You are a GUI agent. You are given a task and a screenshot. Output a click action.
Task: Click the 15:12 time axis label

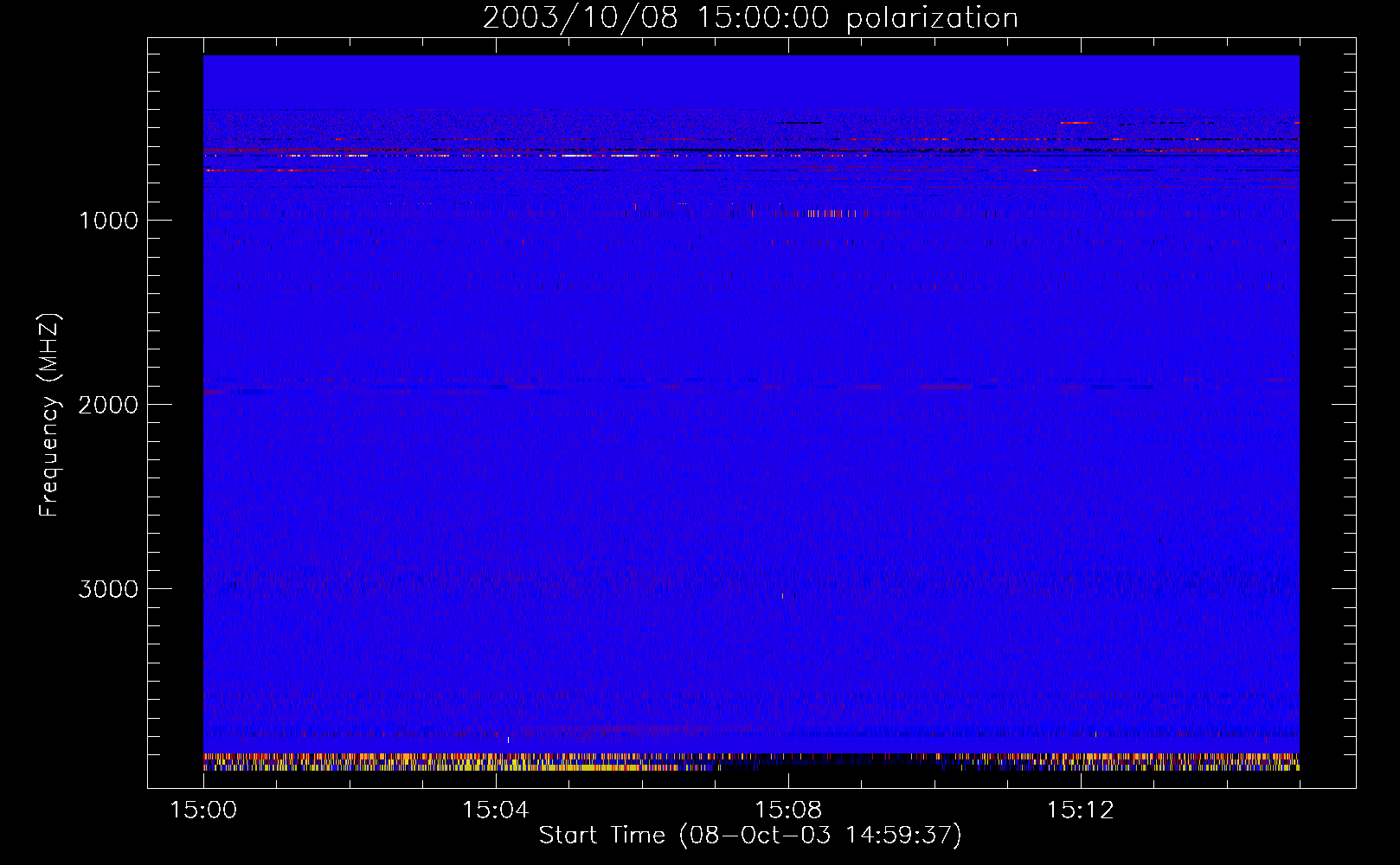(x=1081, y=811)
